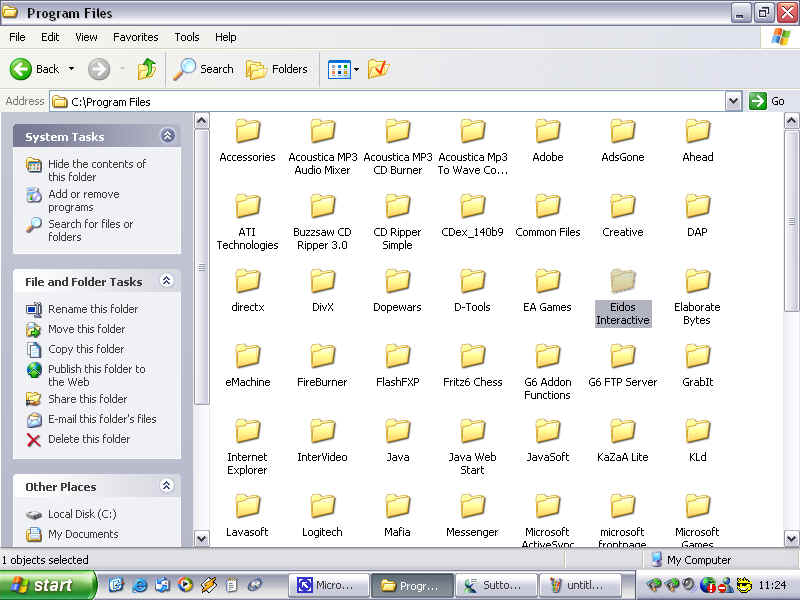Select the Buzzsaw CD Ripper 3.0 folder
The width and height of the screenshot is (800, 600).
[322, 223]
